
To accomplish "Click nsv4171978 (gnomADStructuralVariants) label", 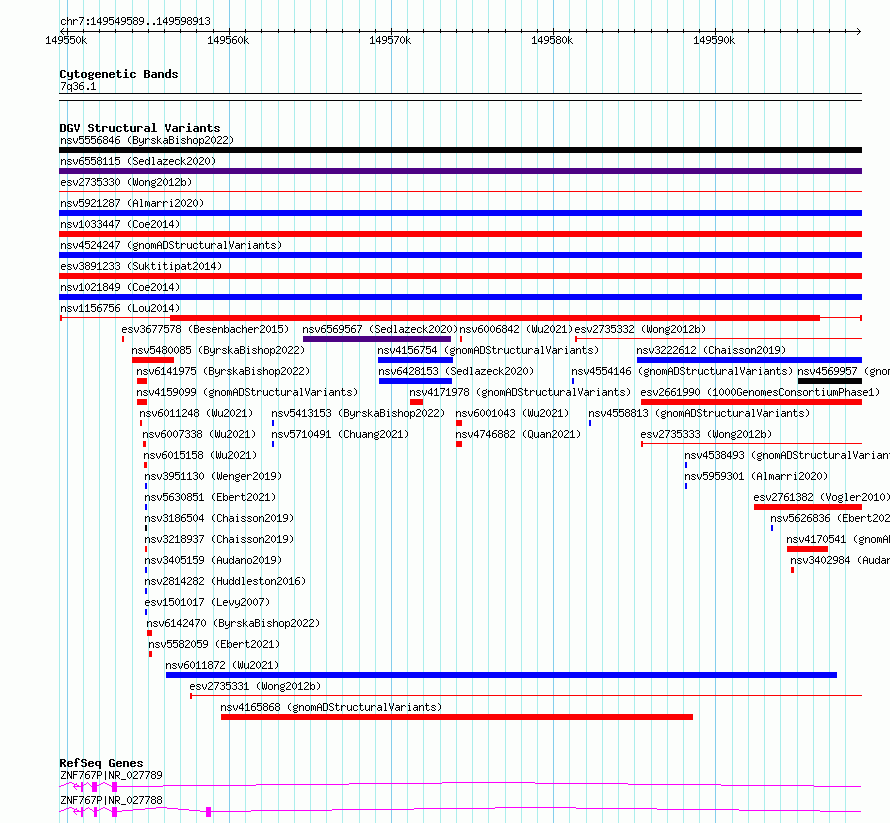I will pyautogui.click(x=520, y=392).
